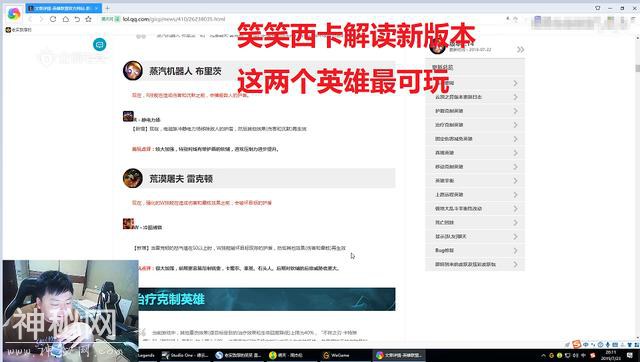The width and height of the screenshot is (640, 362).
Task: Click the browser back arrow
Action: 30,19
